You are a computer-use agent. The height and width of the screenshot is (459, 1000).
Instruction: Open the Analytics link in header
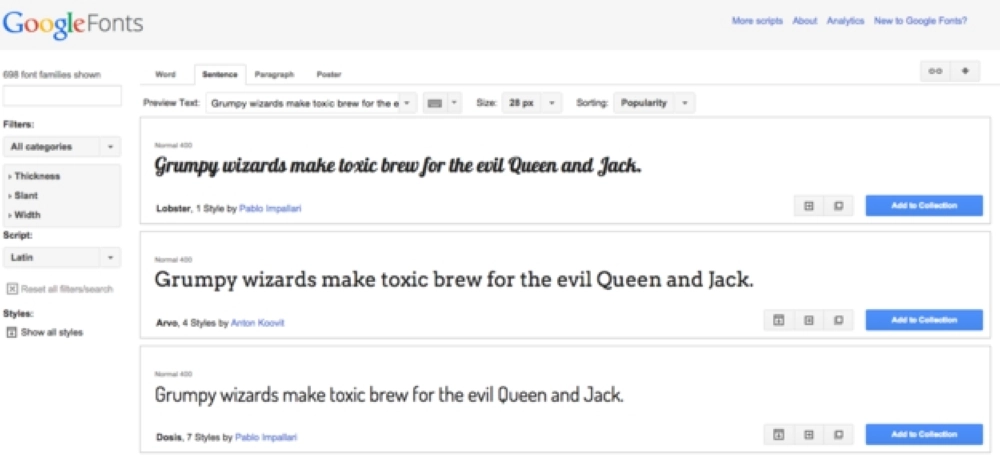[845, 20]
